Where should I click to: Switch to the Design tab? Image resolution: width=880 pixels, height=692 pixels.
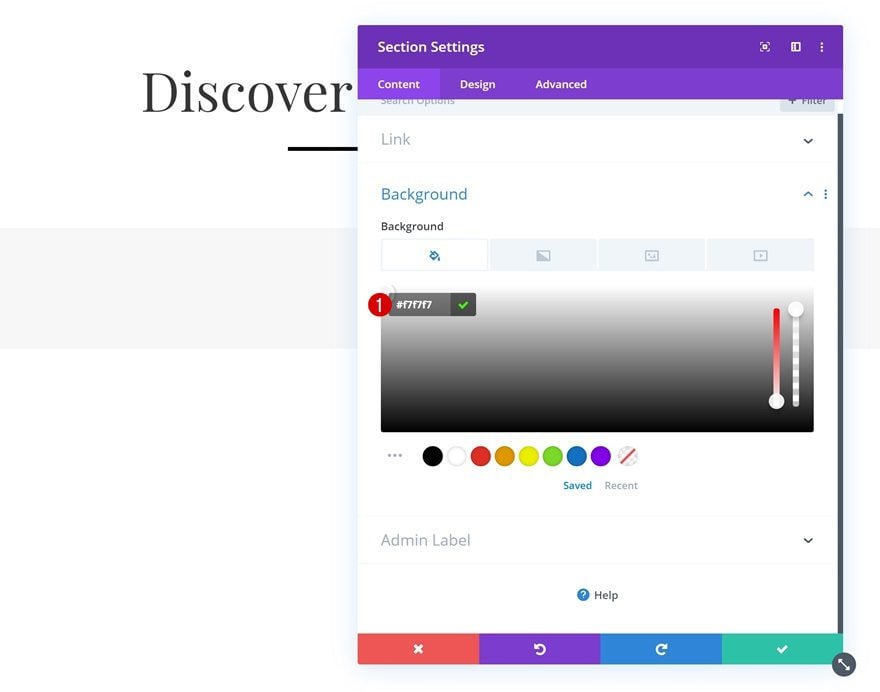pos(478,84)
